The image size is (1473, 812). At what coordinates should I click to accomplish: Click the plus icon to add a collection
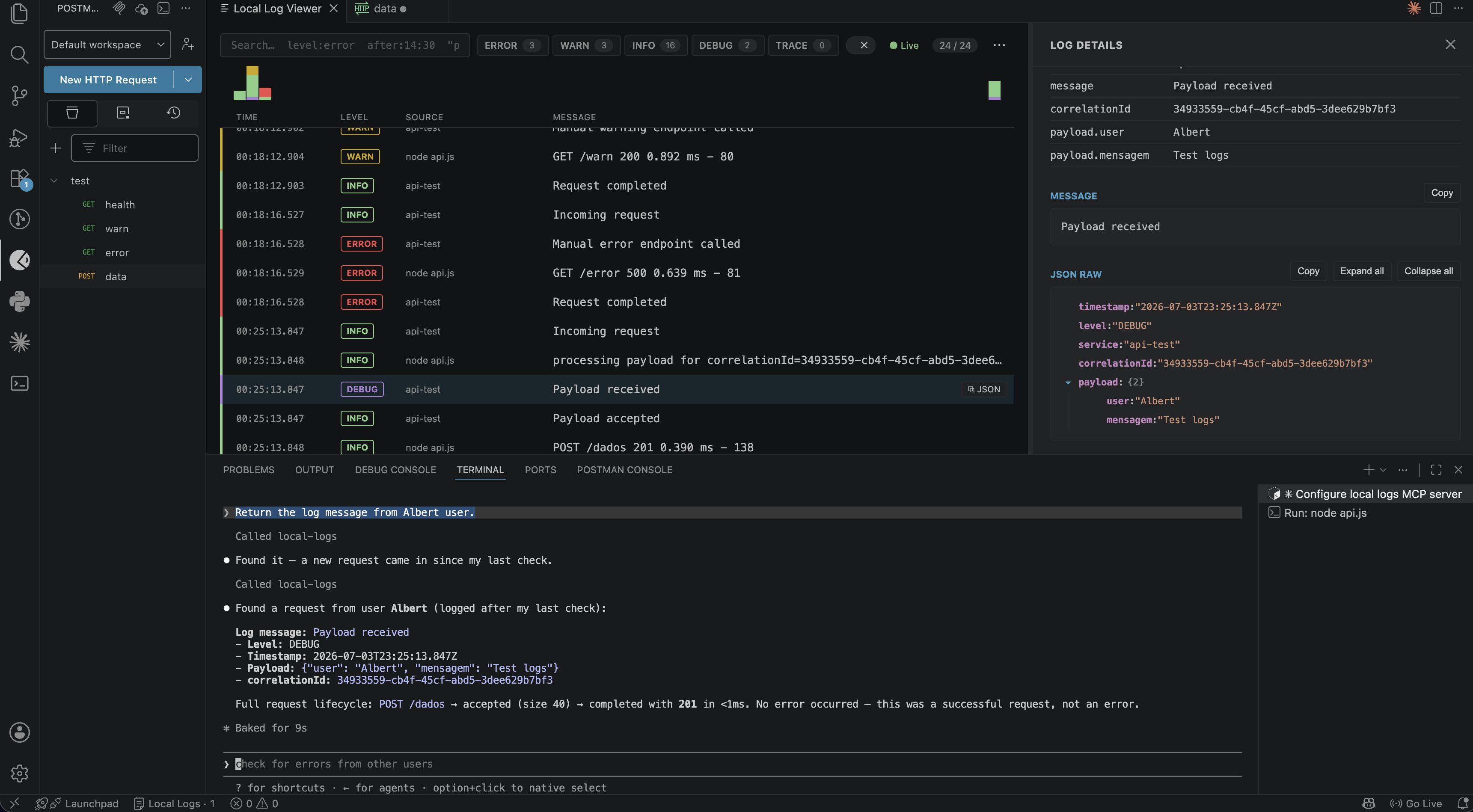point(56,148)
